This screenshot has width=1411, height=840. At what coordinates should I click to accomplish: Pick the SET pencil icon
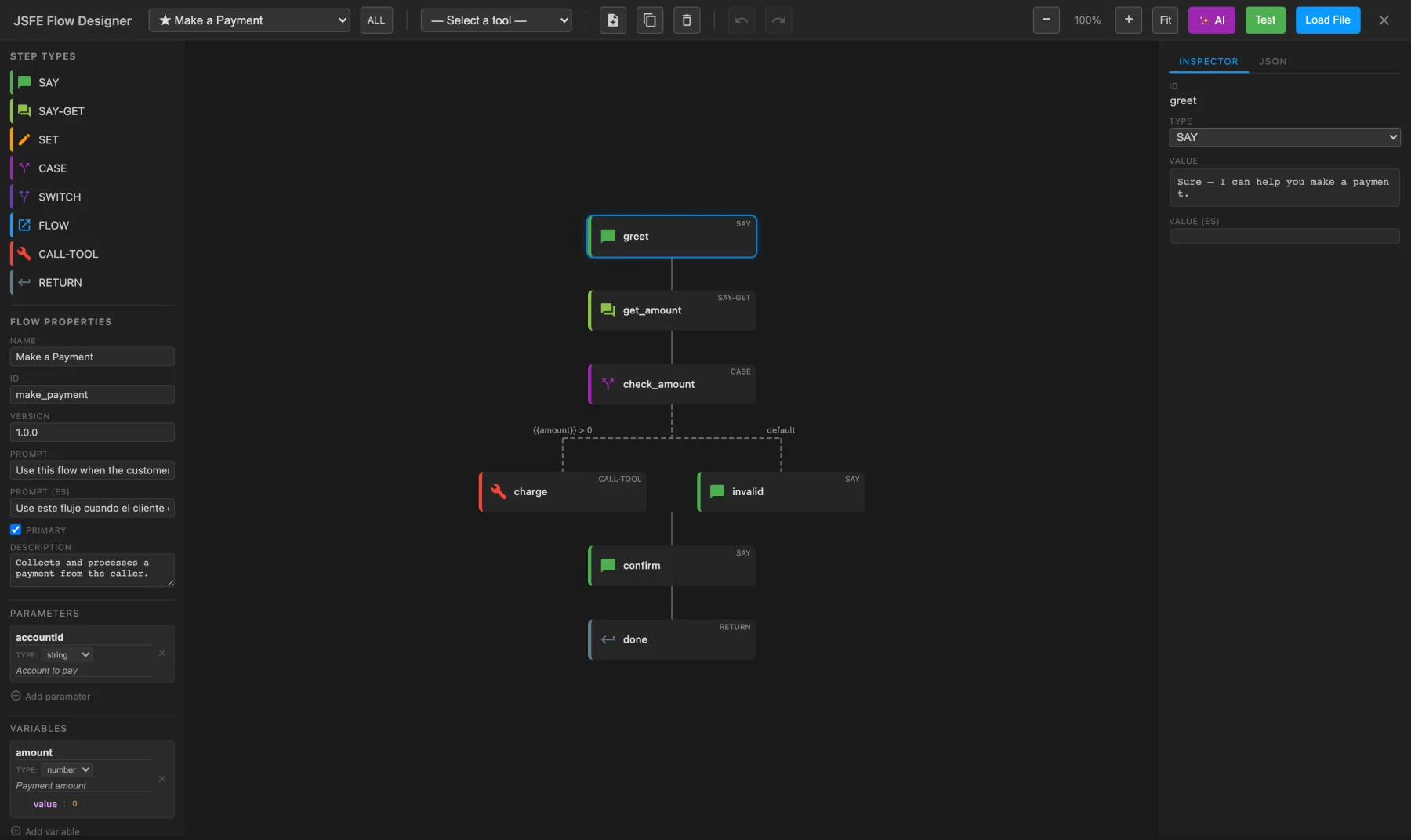(24, 139)
